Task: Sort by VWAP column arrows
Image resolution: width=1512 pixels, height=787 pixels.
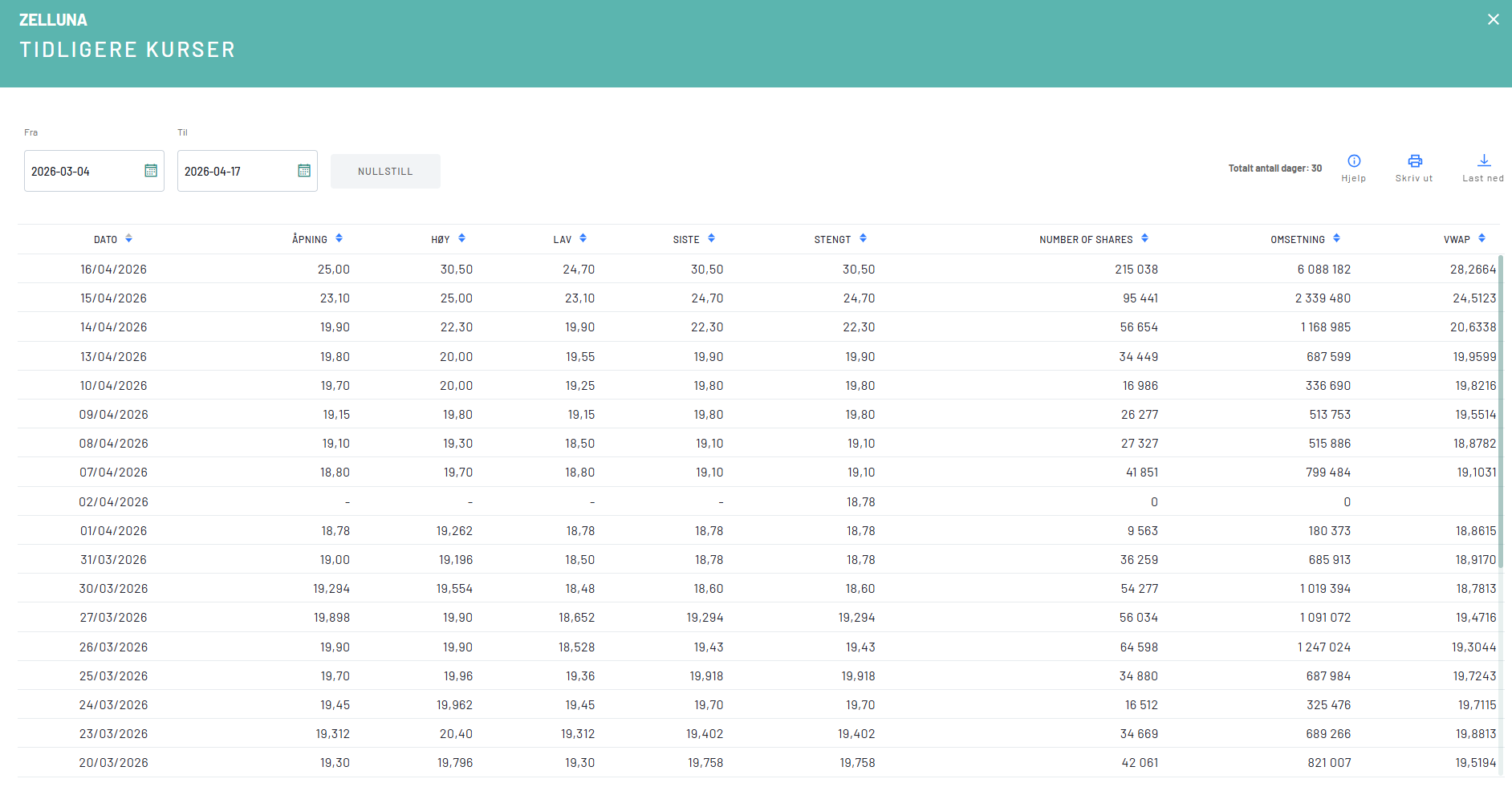Action: click(x=1482, y=239)
